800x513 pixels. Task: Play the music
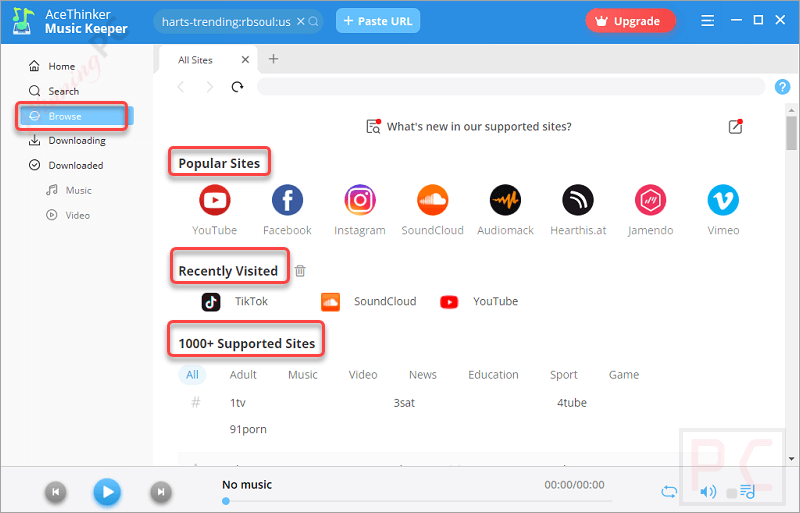coord(107,492)
